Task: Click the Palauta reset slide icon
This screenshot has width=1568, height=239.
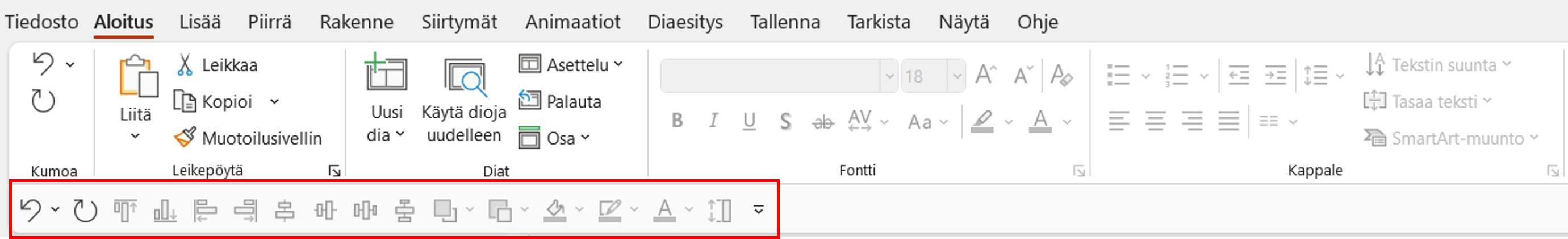Action: (529, 100)
